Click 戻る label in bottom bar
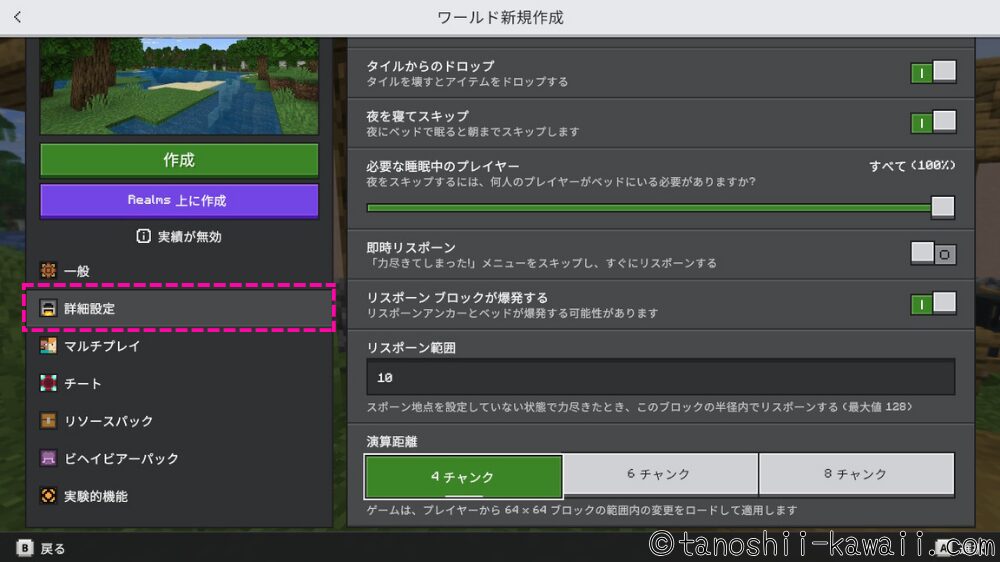 (x=52, y=549)
